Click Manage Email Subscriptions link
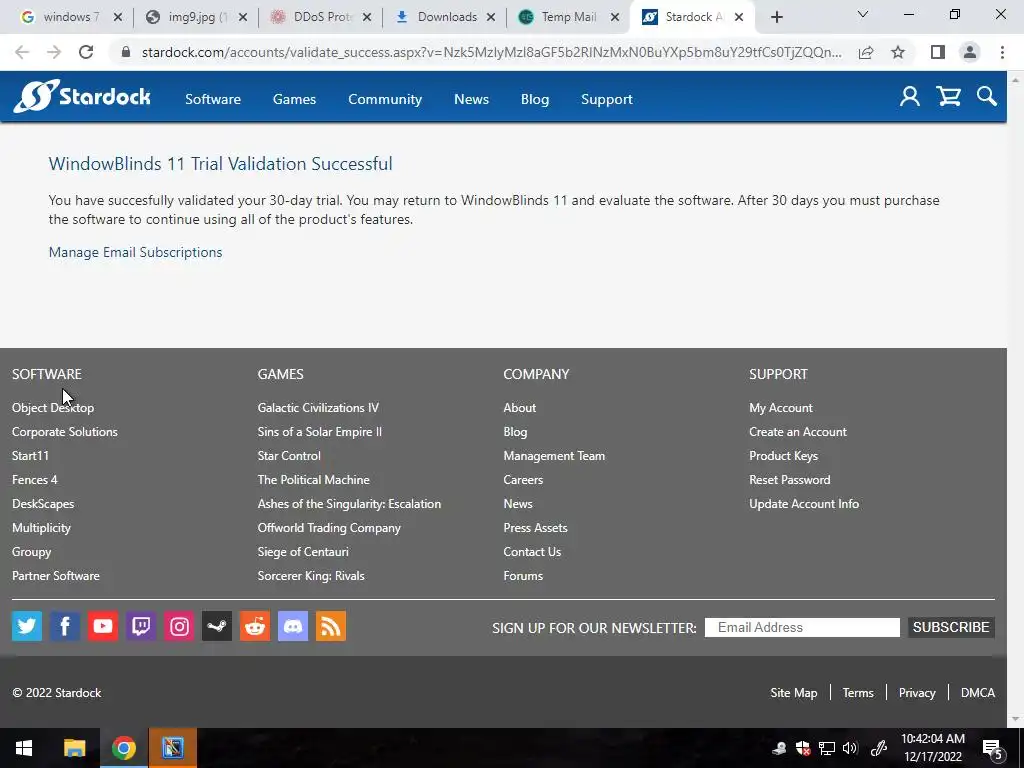 pos(136,252)
